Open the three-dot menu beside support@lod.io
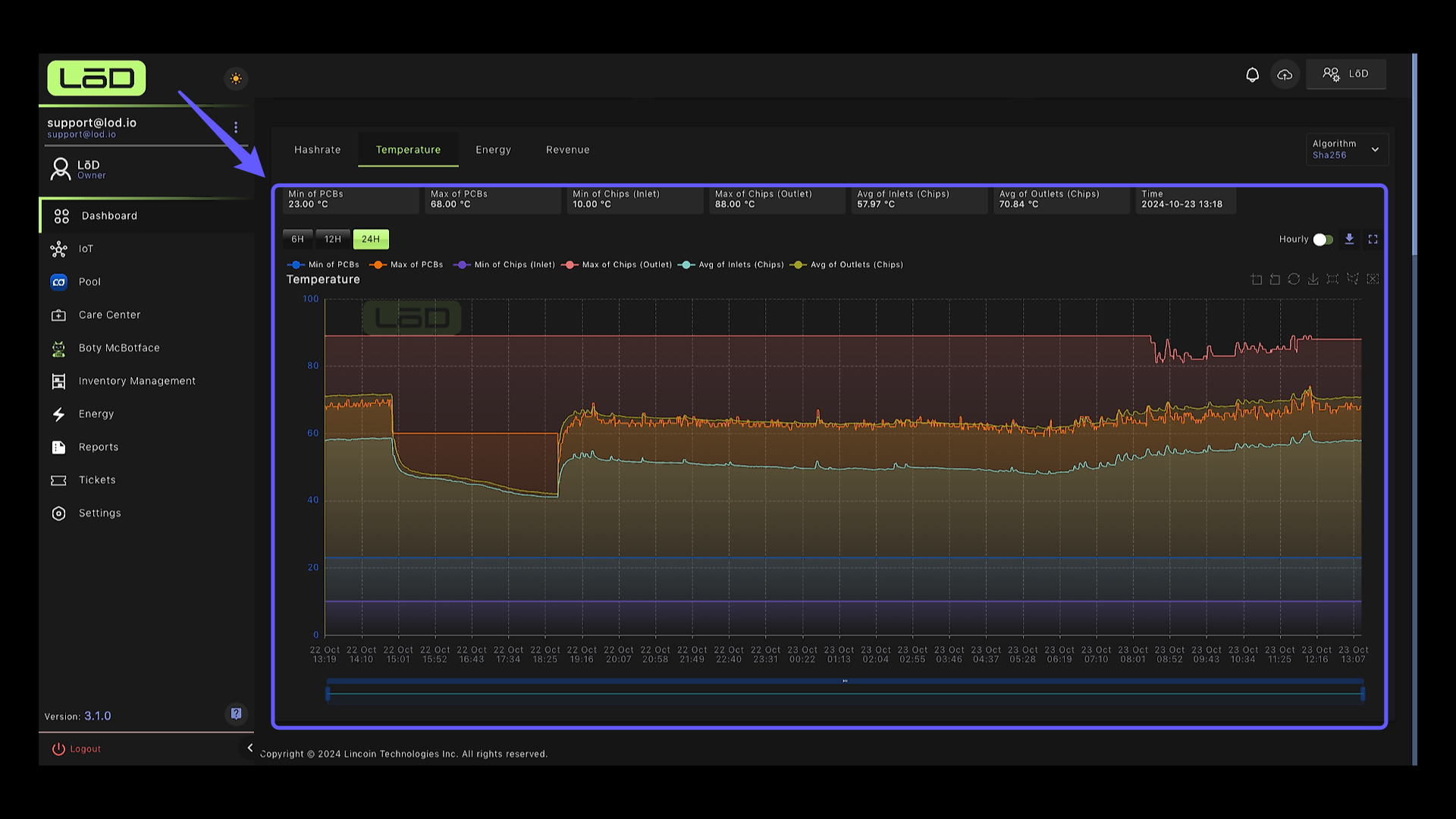Viewport: 1456px width, 819px height. click(x=236, y=127)
